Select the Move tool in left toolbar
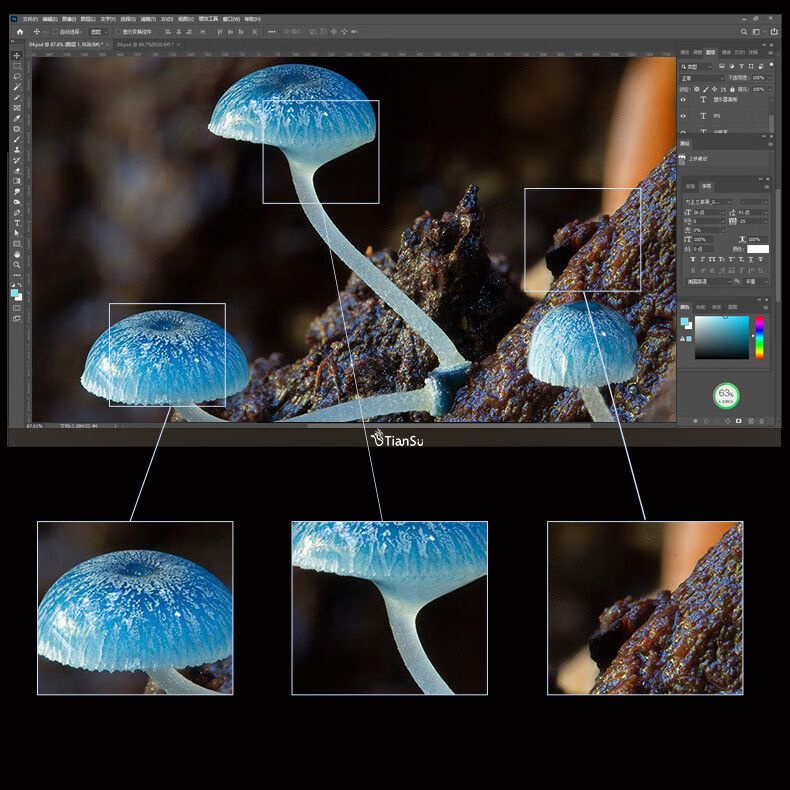The image size is (790, 790). pos(17,55)
